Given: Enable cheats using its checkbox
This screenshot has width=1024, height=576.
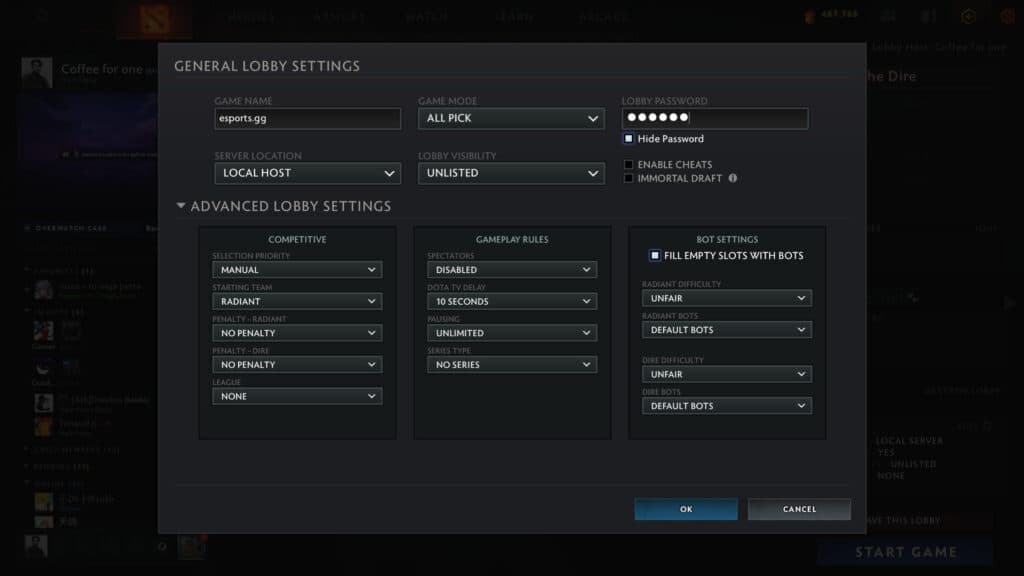Looking at the screenshot, I should 628,164.
